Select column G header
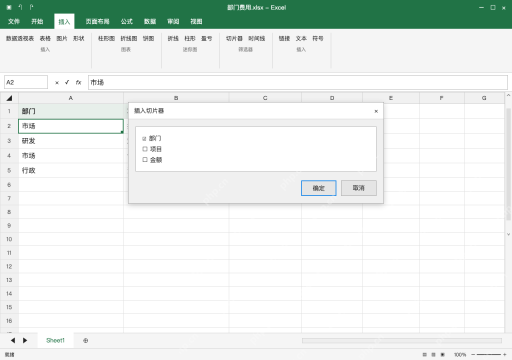This screenshot has width=512, height=360. (x=484, y=98)
